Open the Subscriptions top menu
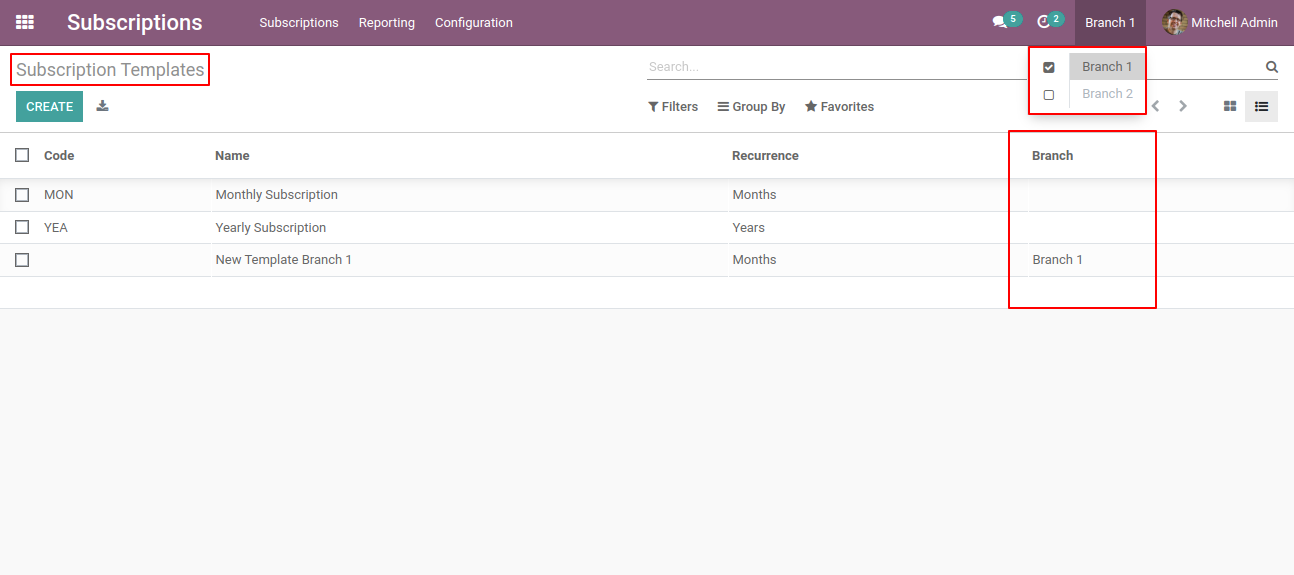 point(299,22)
